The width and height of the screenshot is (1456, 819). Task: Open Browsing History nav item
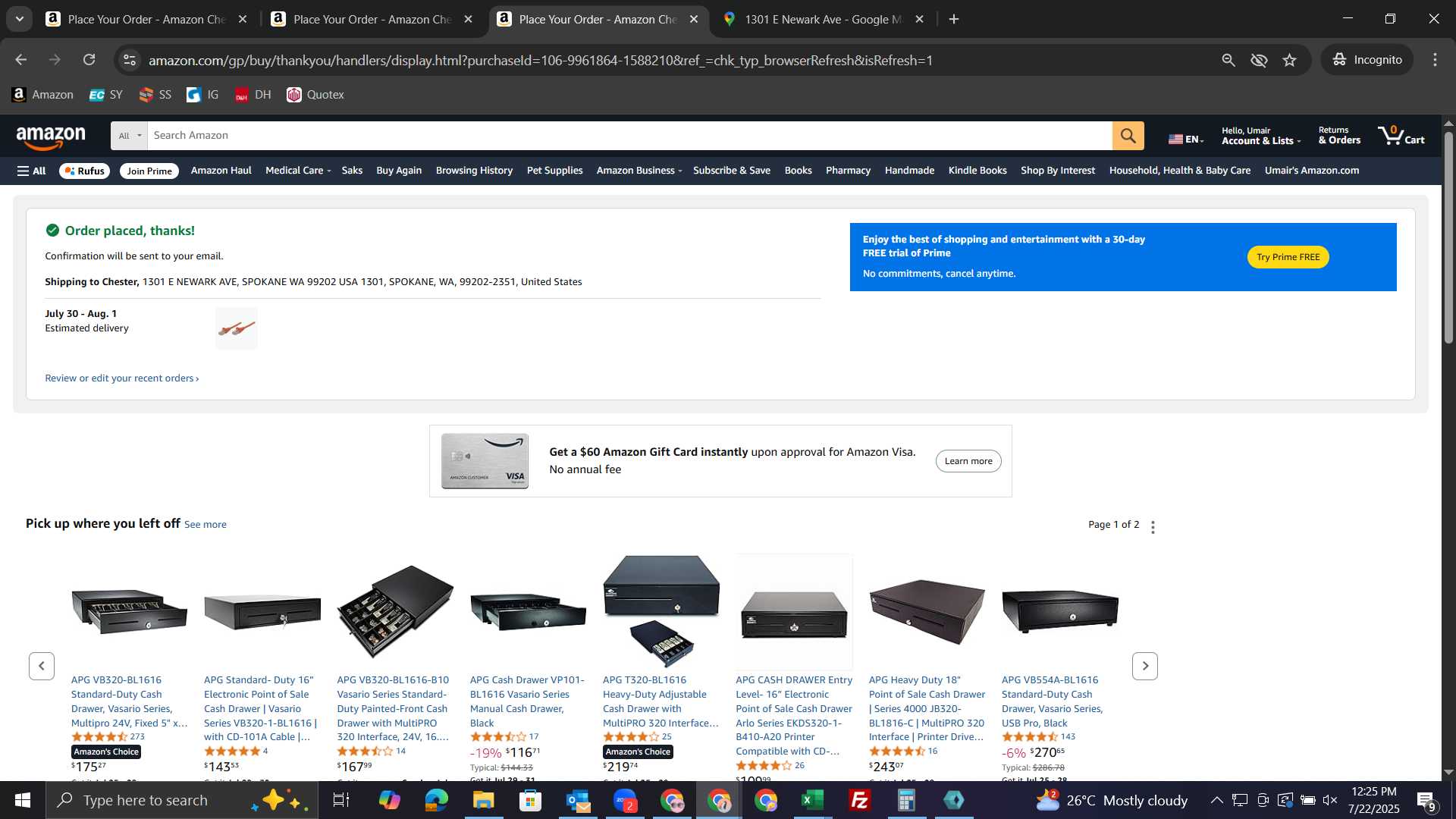click(474, 171)
